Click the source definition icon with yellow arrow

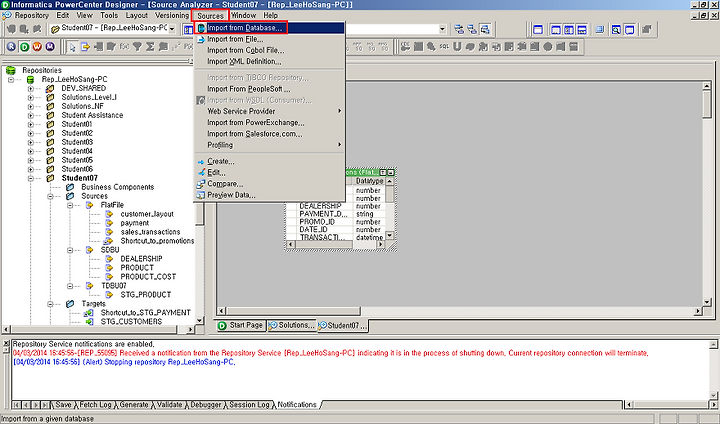point(85,47)
